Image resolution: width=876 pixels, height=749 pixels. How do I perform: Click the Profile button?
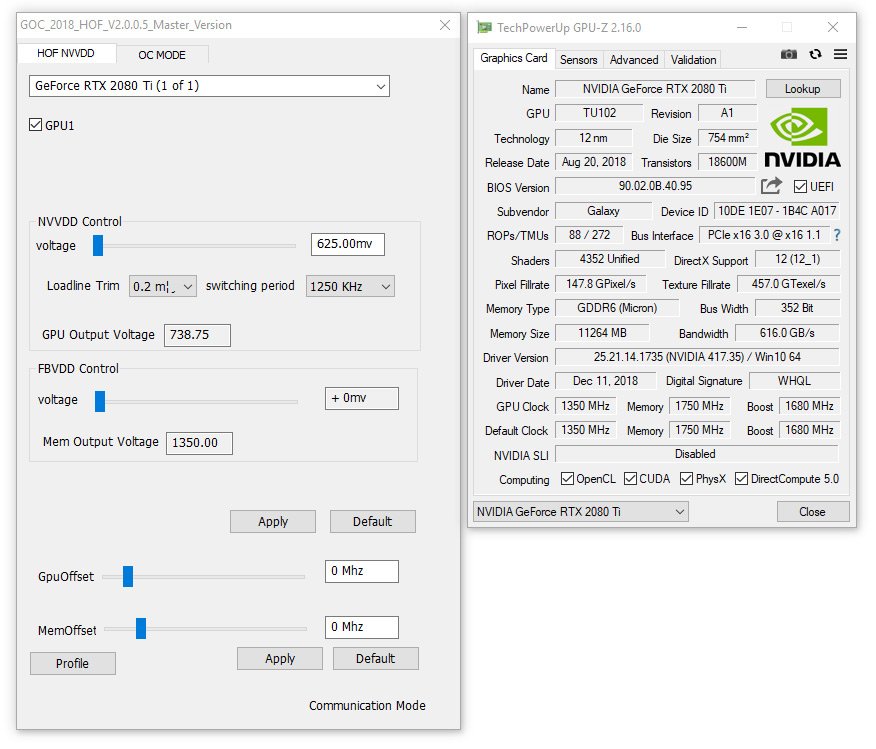72,663
